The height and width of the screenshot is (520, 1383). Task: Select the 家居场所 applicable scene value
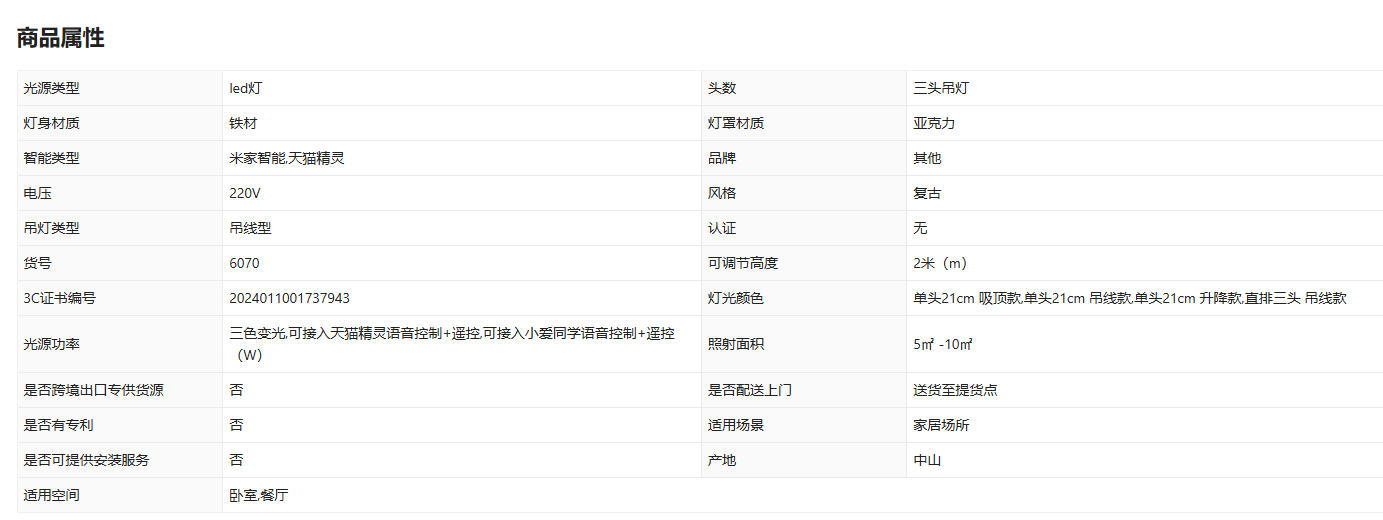[941, 425]
